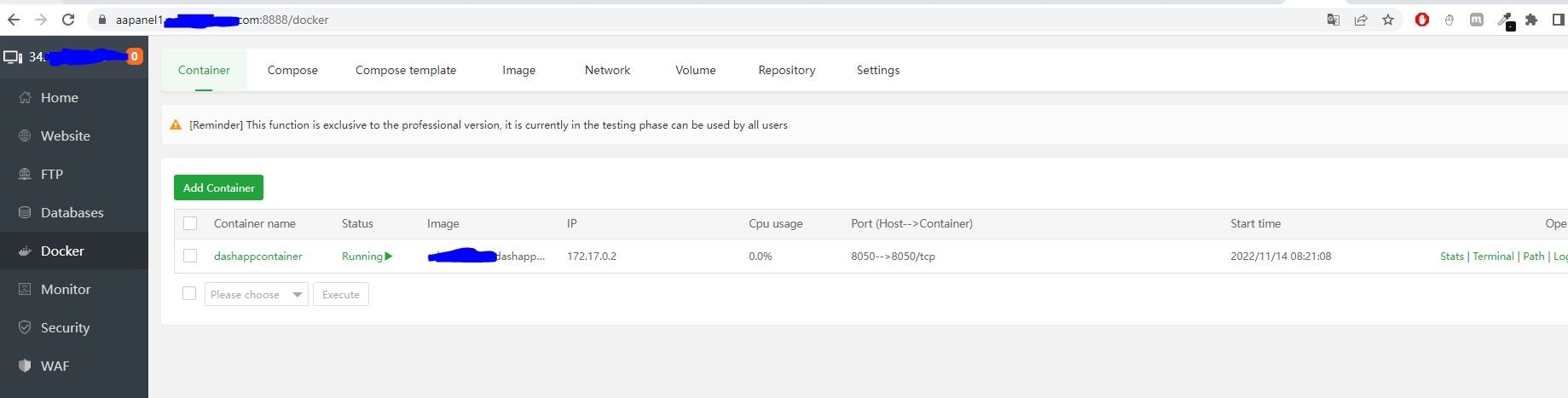Open WAF shield icon in sidebar

pos(25,366)
